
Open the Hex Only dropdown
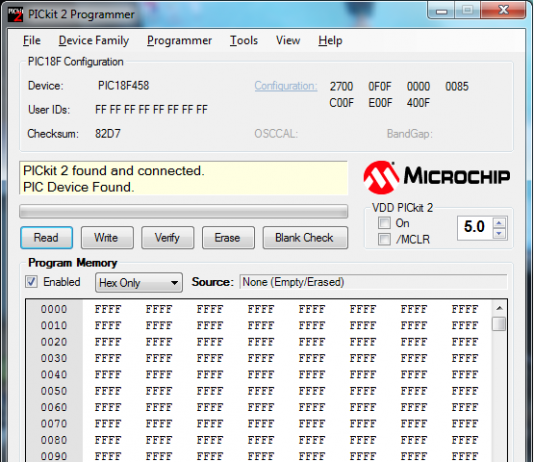(139, 283)
